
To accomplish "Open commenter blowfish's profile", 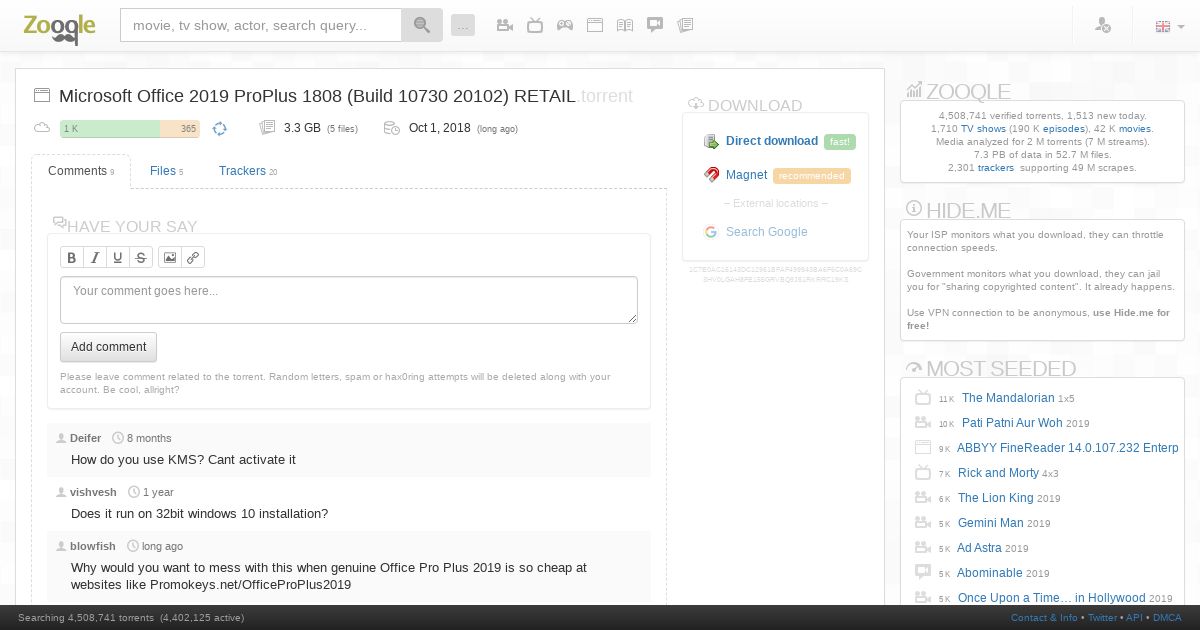I will [x=92, y=546].
